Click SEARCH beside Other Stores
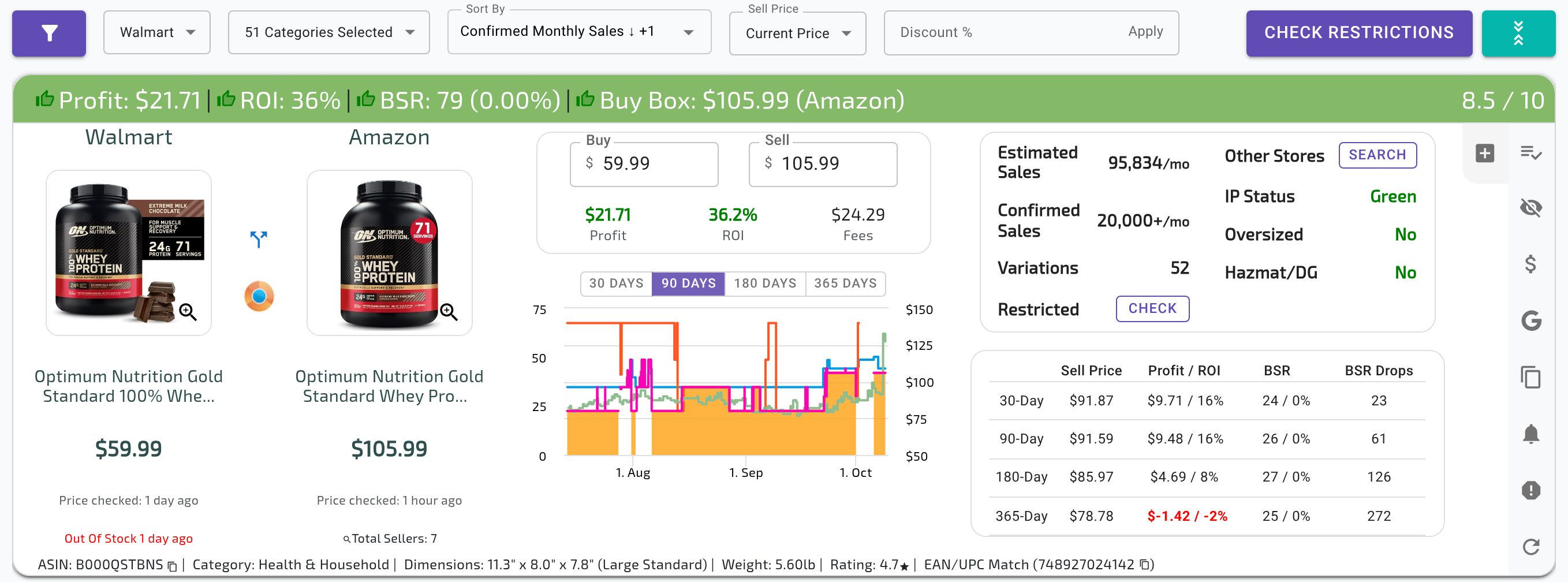Viewport: 1568px width, 582px height. click(x=1377, y=155)
